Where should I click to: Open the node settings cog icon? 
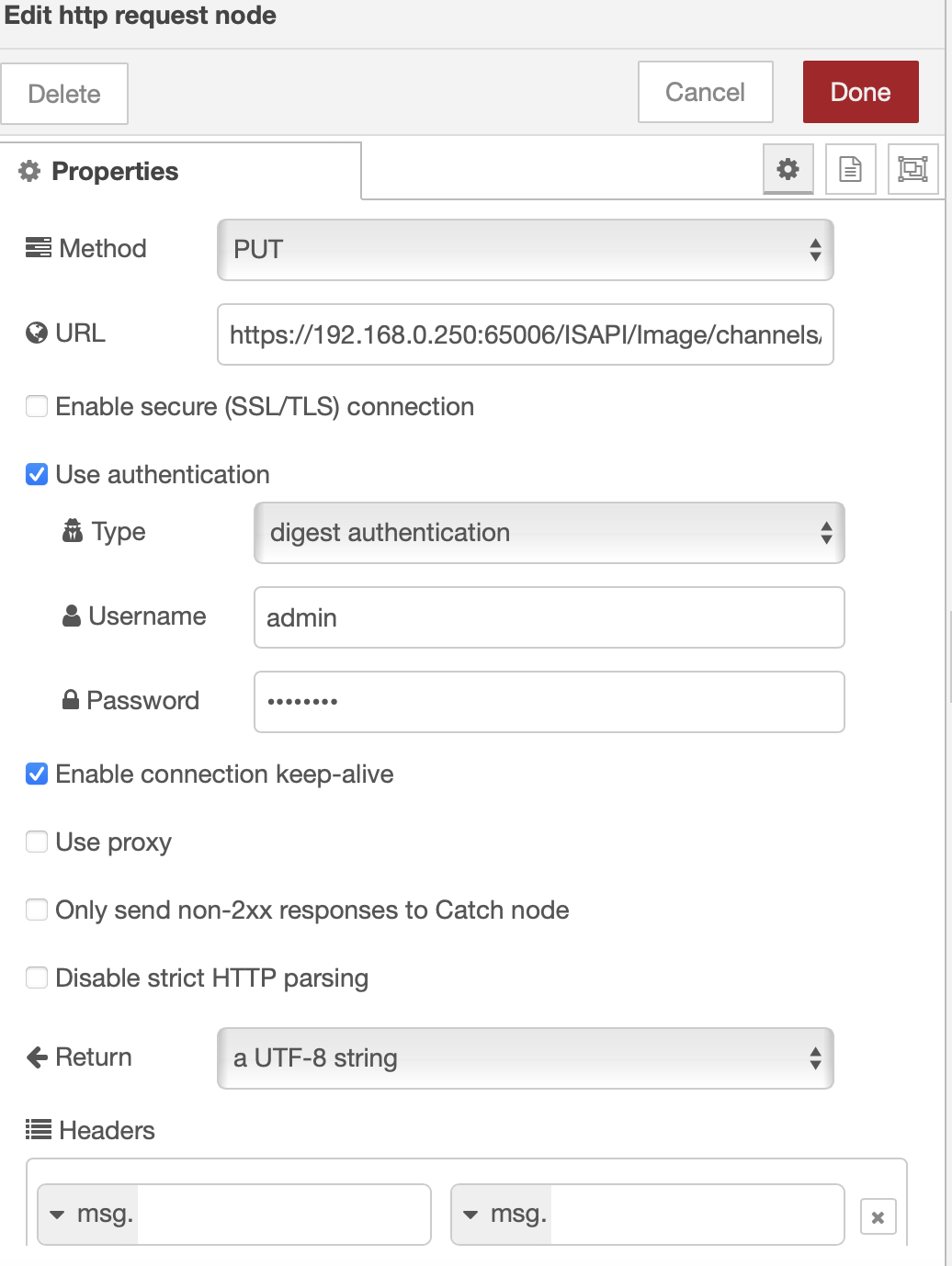(788, 169)
